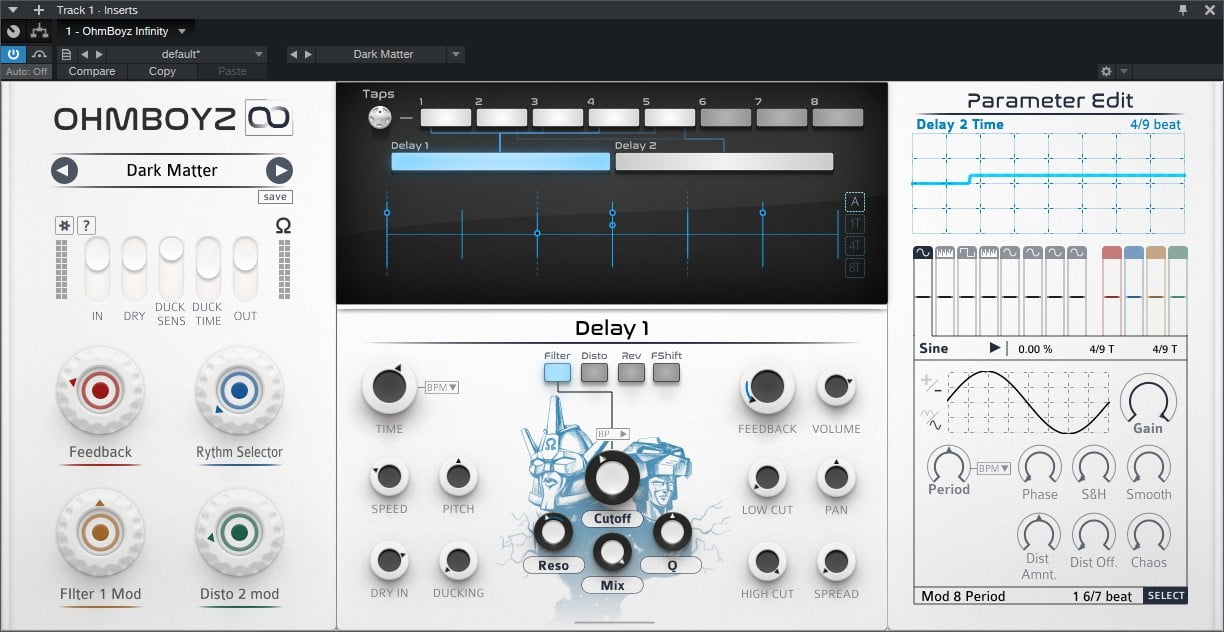This screenshot has height=632, width=1224.
Task: Click the play arrow next to Sine
Action: 994,348
